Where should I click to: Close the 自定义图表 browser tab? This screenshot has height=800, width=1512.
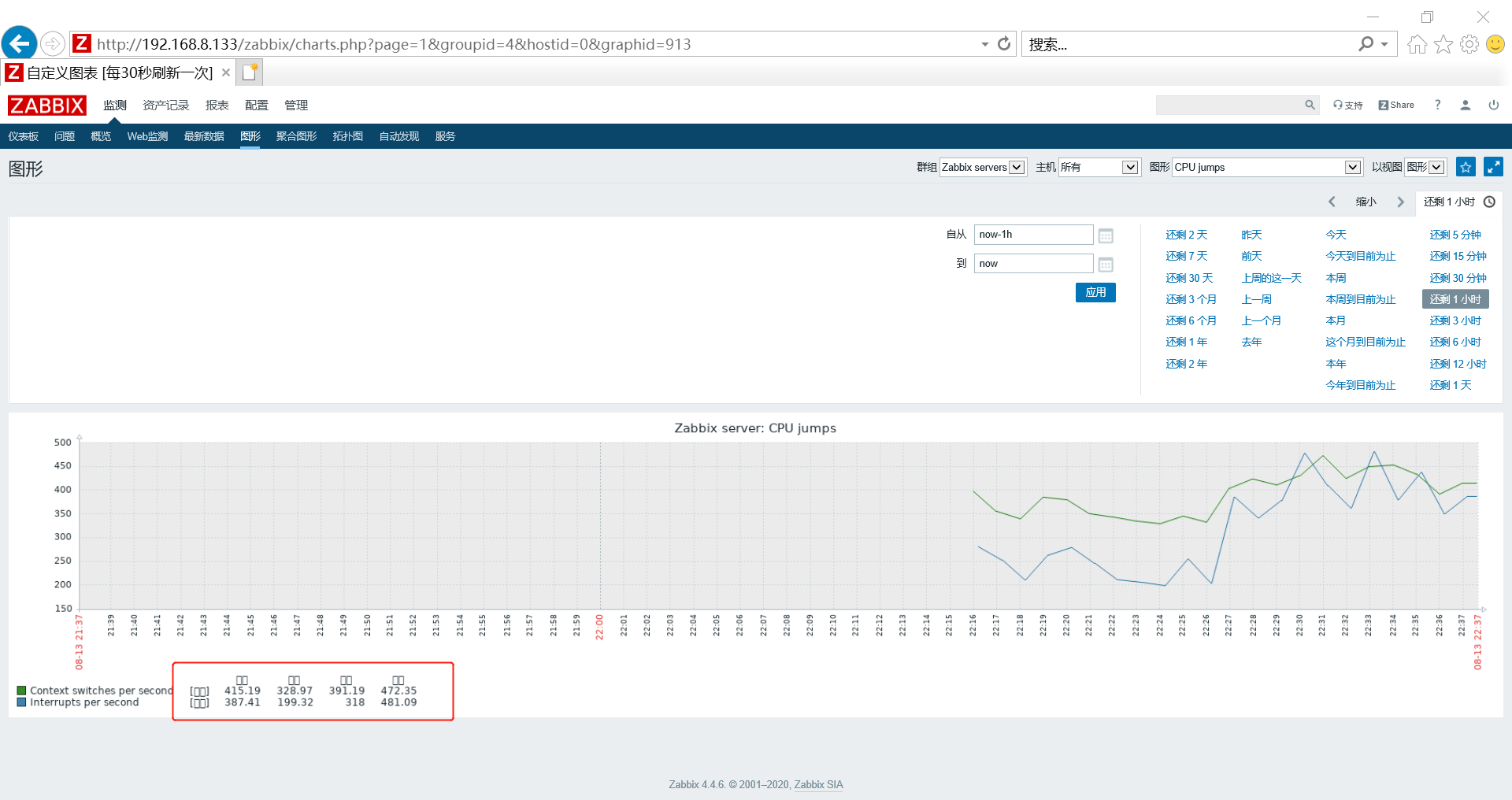click(226, 72)
